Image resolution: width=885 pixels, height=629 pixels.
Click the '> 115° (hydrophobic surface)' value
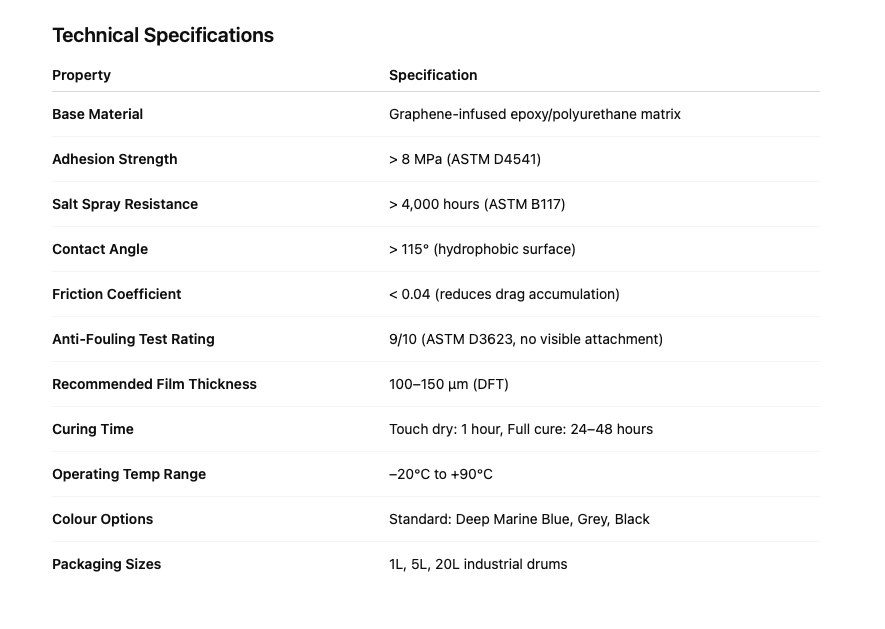(482, 249)
